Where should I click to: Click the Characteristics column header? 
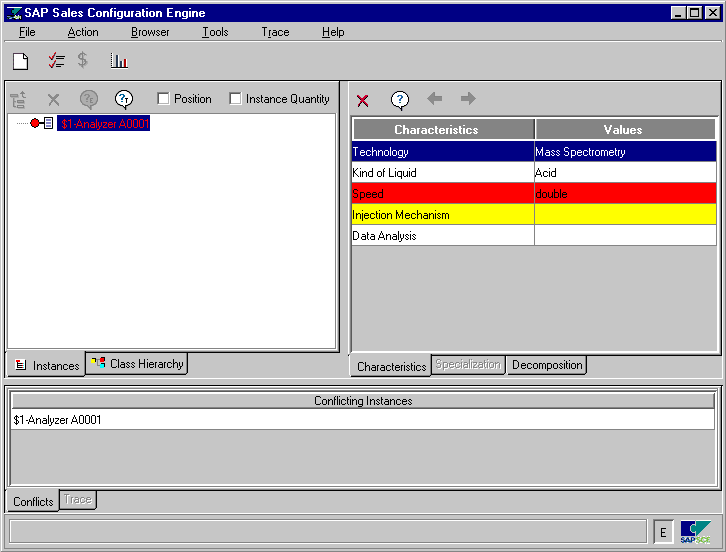pos(443,130)
